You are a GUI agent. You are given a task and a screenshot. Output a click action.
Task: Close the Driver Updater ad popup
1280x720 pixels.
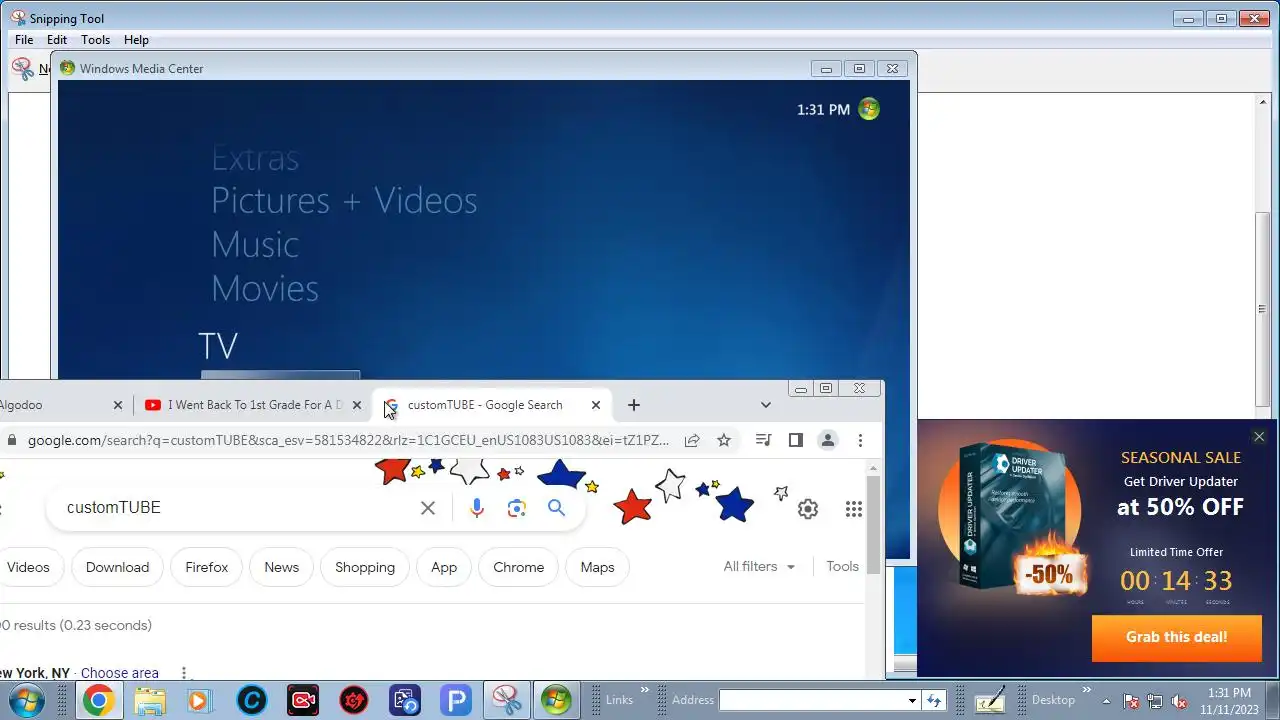1259,437
